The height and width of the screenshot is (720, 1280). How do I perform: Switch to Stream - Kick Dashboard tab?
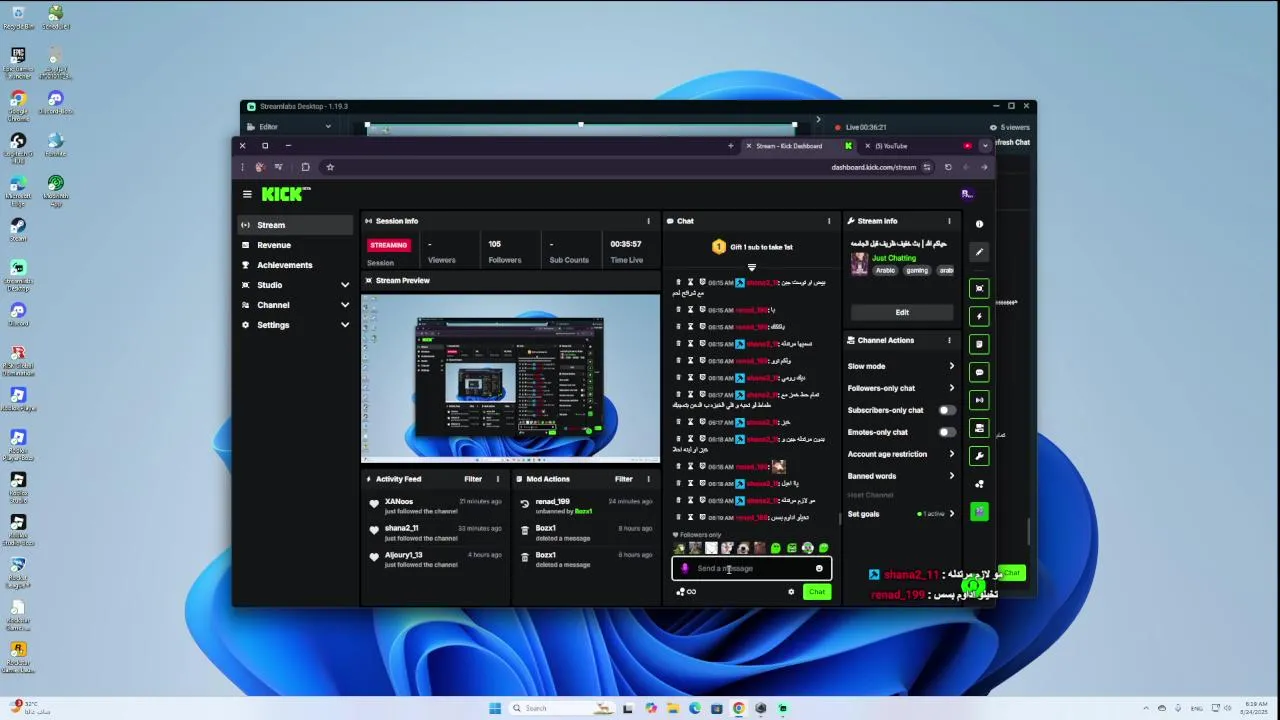(x=798, y=146)
